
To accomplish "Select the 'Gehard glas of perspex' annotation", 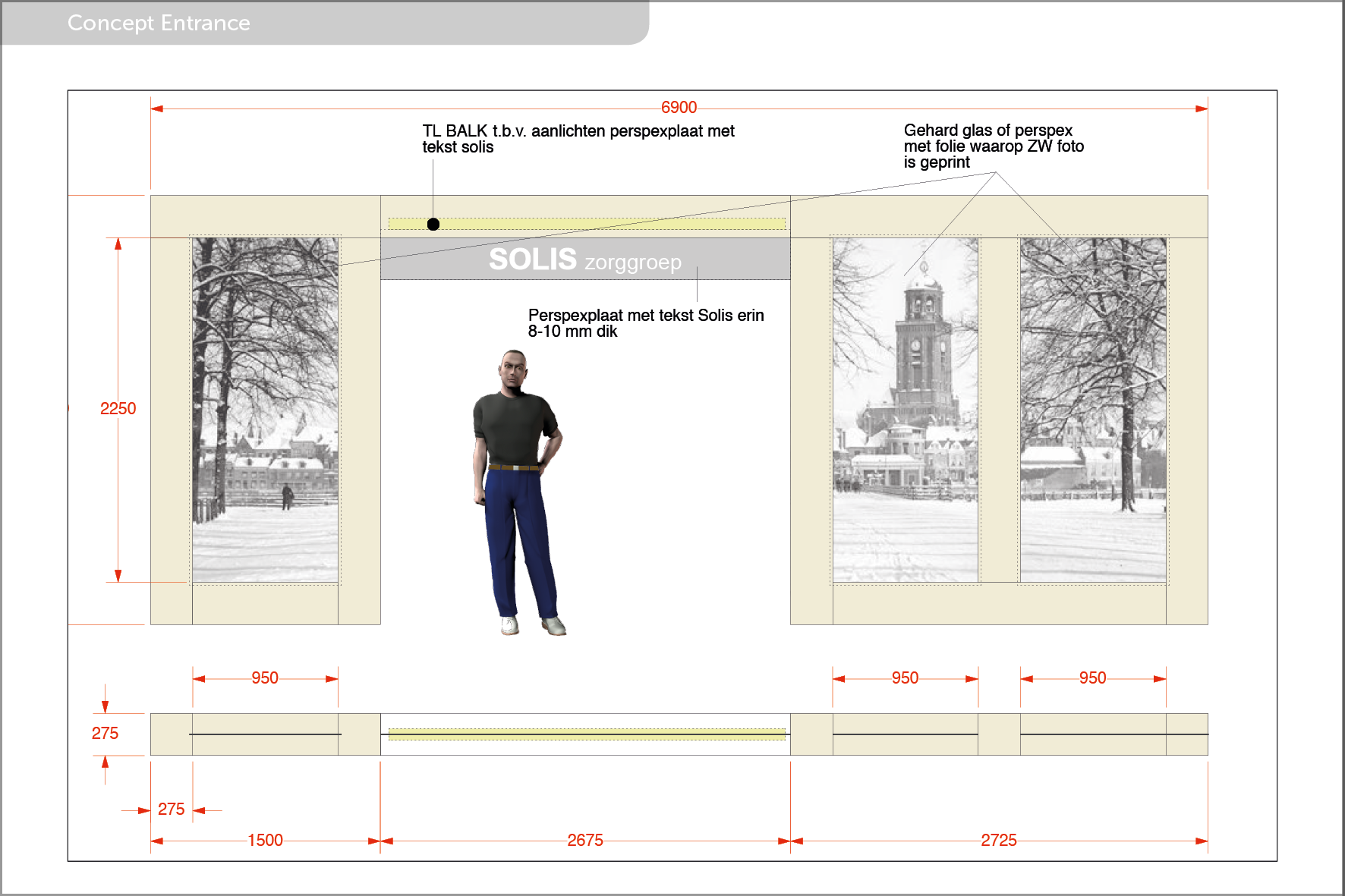I will tap(994, 146).
